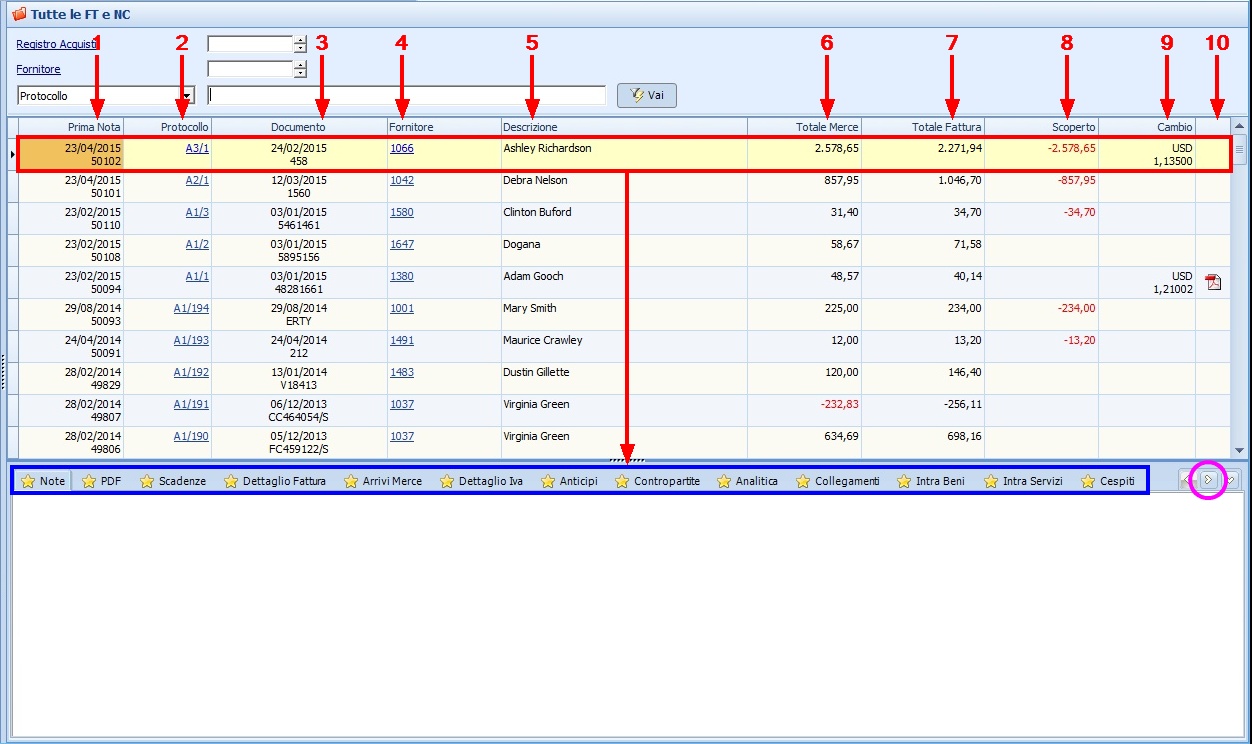Open the Dettaglio Fattura tab
The height and width of the screenshot is (744, 1252).
(x=275, y=481)
